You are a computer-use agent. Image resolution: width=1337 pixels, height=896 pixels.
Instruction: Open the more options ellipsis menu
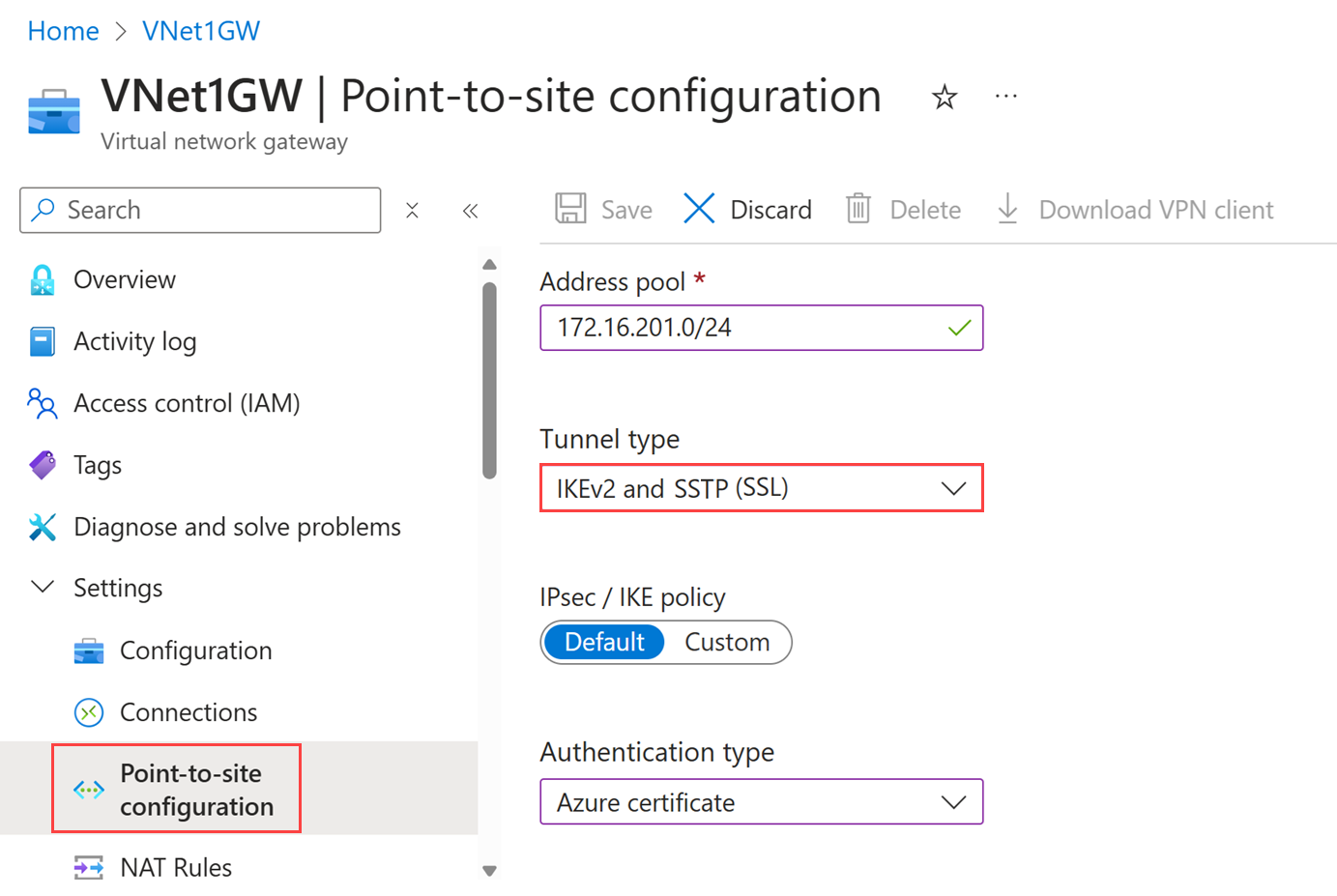click(1006, 97)
